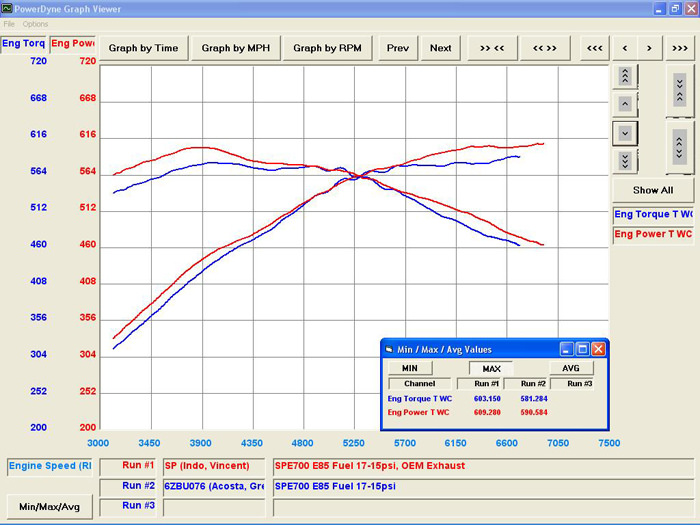This screenshot has width=700, height=525.
Task: Click the Next button
Action: [441, 48]
